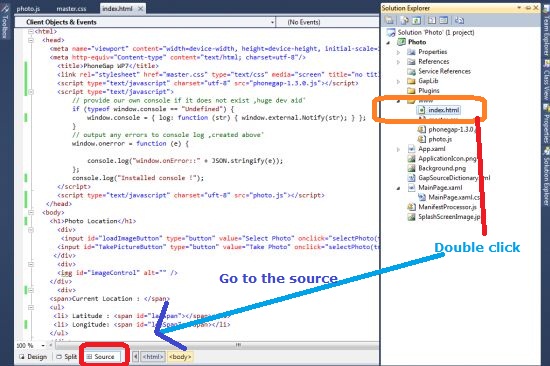Collapse the MainPage.xaml node

(398, 188)
